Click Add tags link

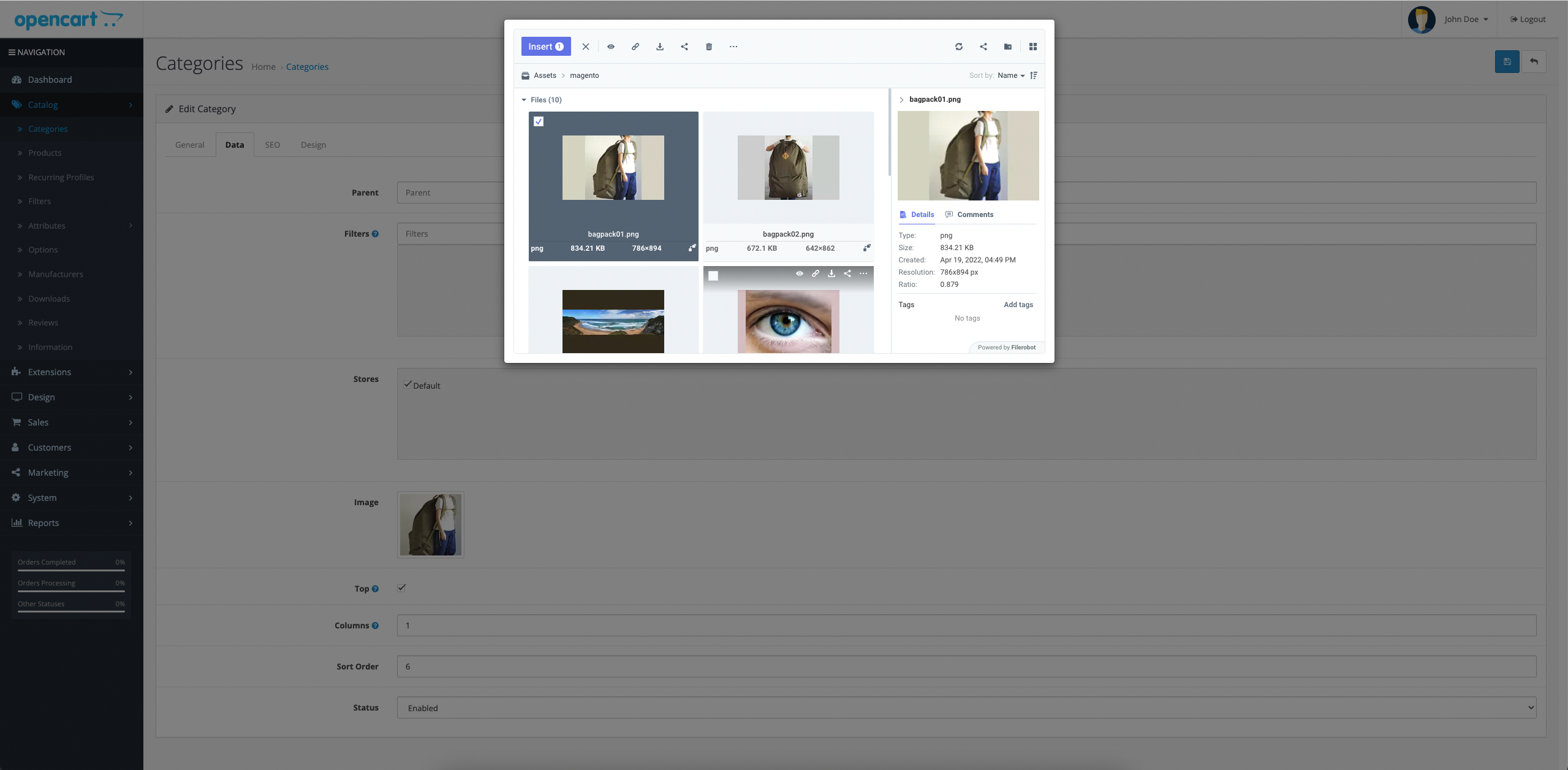1018,305
